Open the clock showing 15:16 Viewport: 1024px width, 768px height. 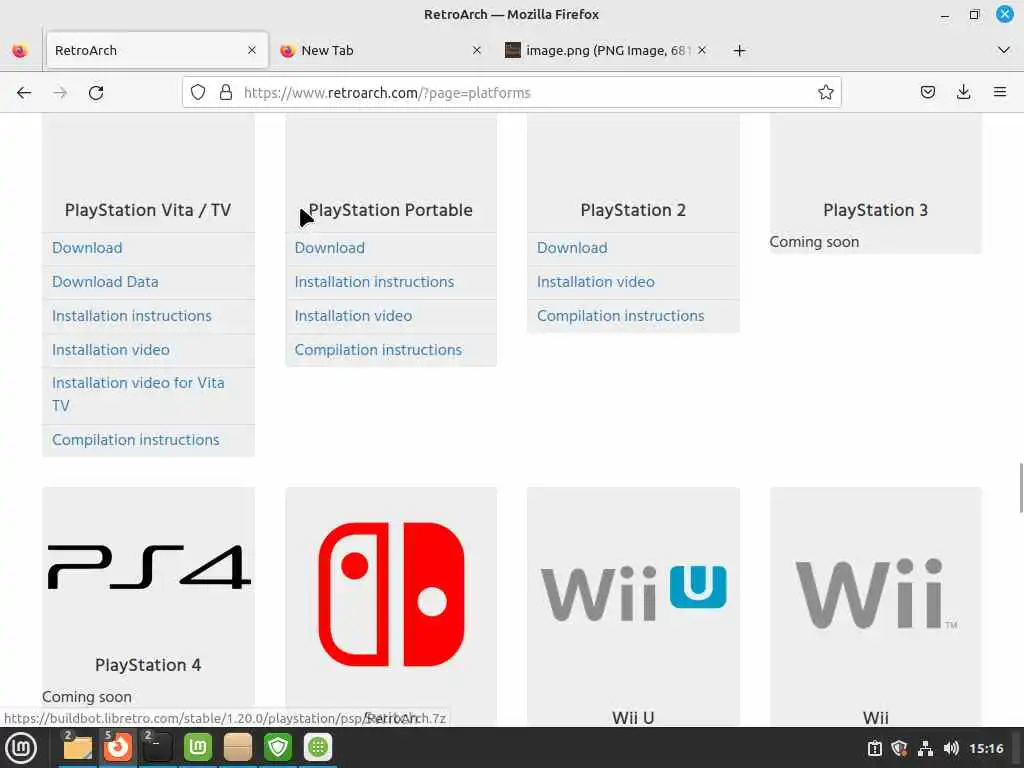tap(986, 748)
